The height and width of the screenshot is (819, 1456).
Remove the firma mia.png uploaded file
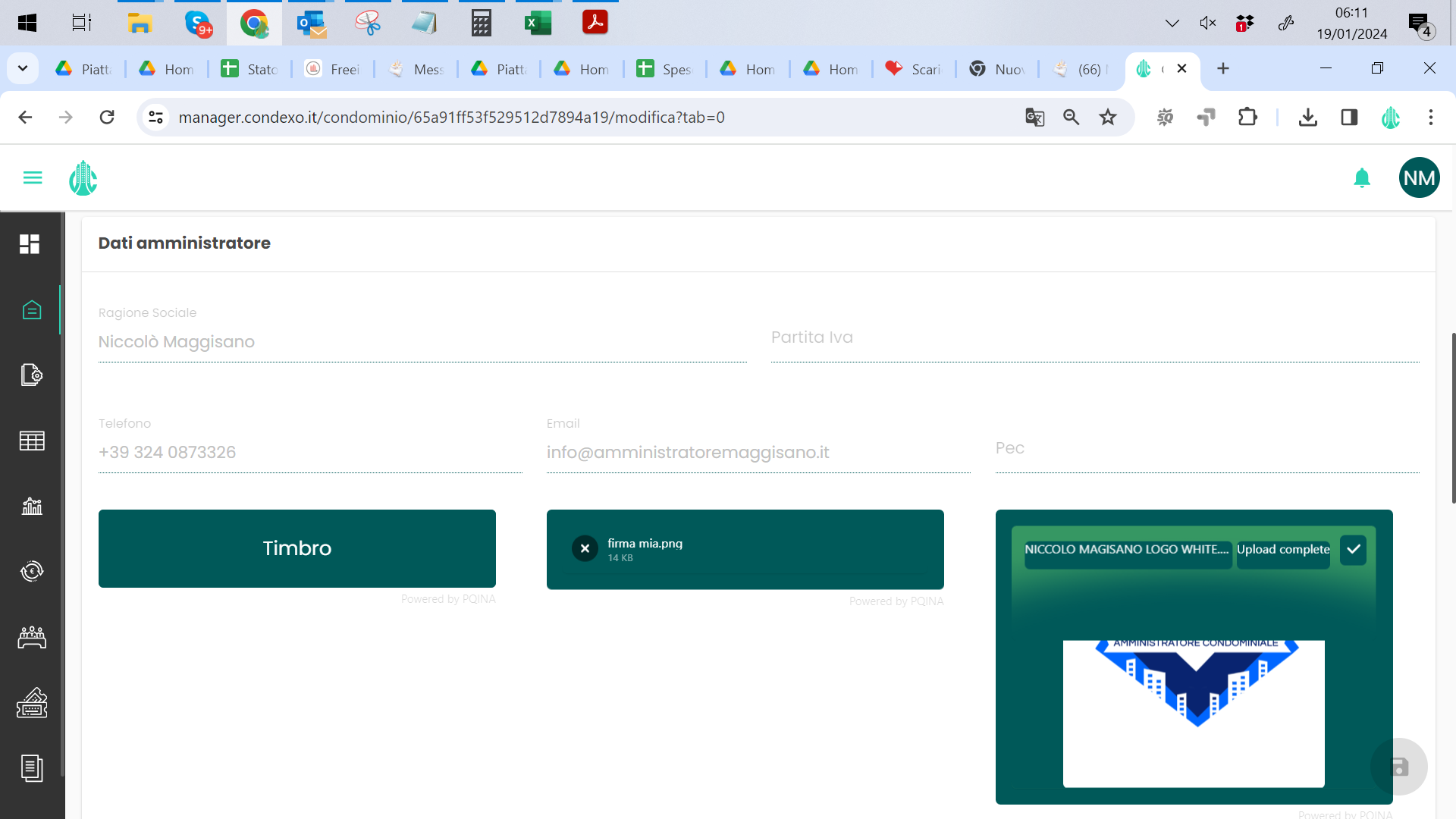[585, 548]
